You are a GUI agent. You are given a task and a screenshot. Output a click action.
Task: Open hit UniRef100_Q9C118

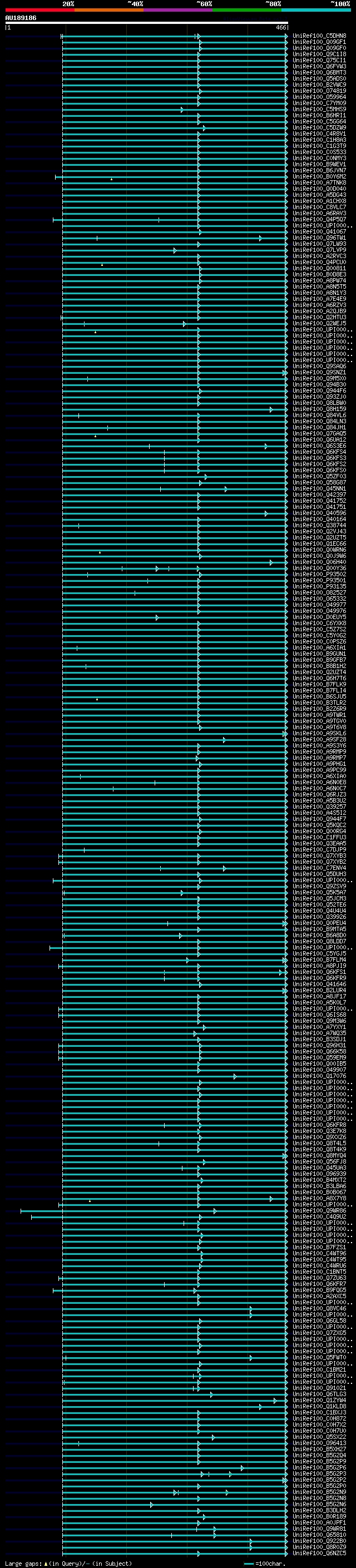(x=319, y=54)
